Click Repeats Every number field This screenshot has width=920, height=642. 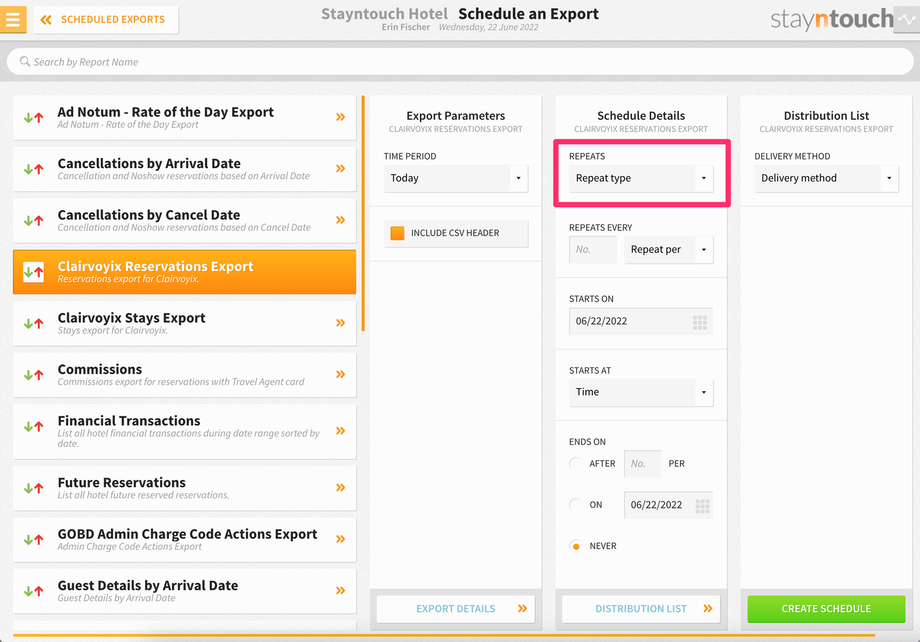[593, 249]
